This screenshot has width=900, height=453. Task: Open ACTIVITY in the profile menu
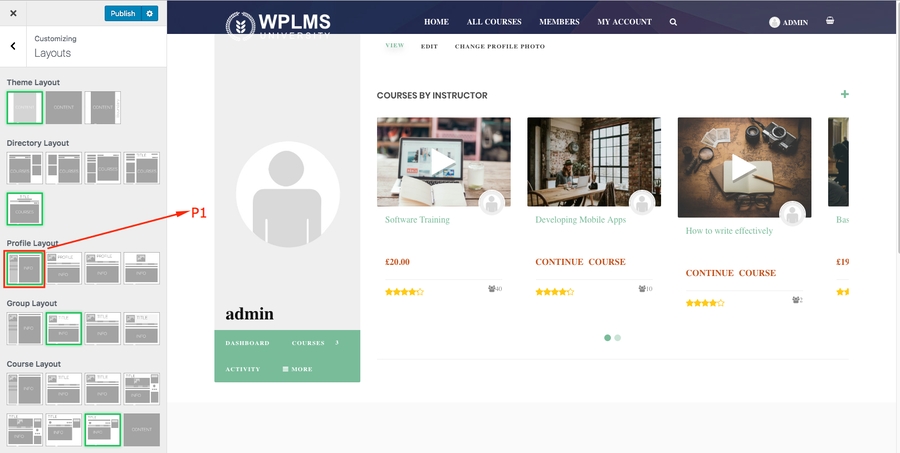(x=243, y=369)
